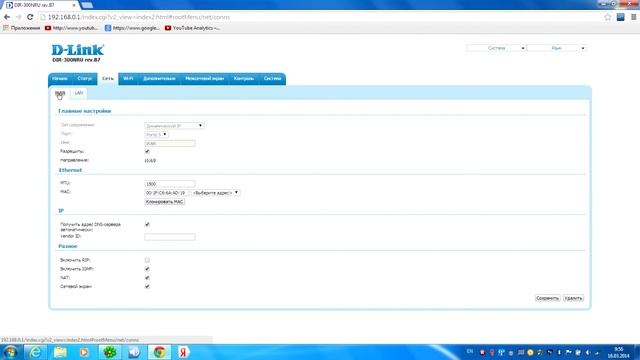Launch Yandex from the taskbar
The width and height of the screenshot is (640, 360).
[184, 352]
